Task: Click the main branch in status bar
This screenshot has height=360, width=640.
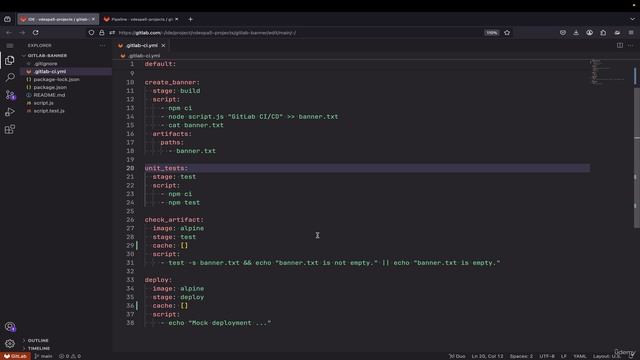Action: pos(43,356)
